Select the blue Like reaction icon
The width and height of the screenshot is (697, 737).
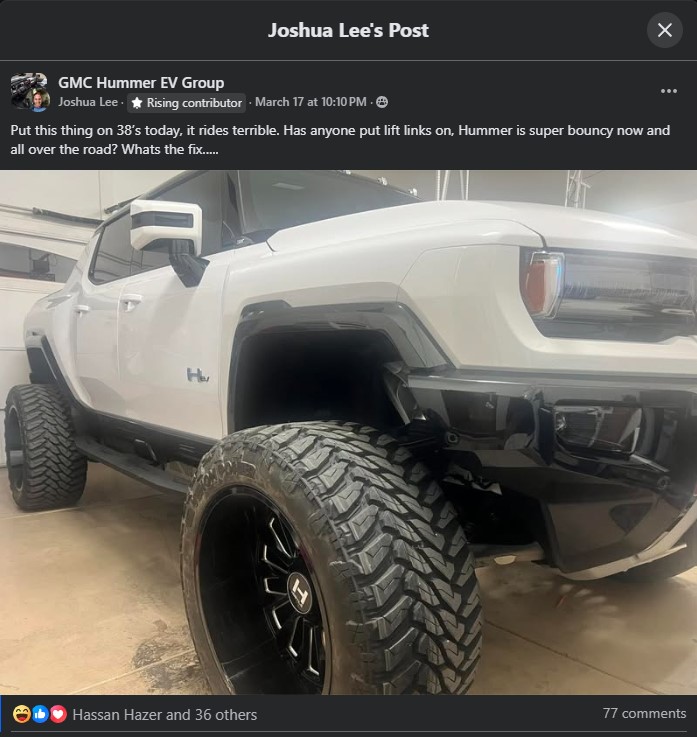40,714
